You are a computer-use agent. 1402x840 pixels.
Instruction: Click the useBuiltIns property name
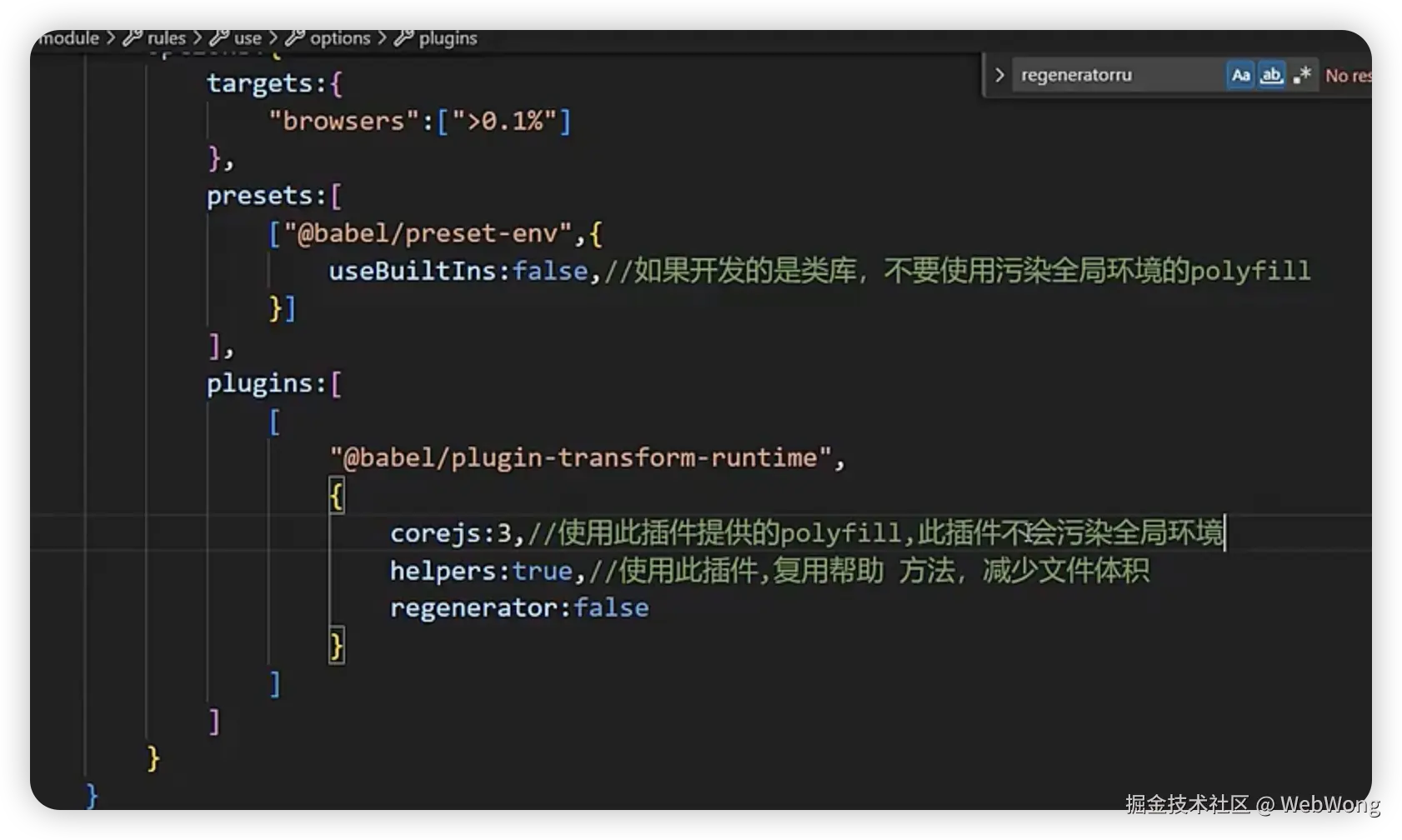412,271
